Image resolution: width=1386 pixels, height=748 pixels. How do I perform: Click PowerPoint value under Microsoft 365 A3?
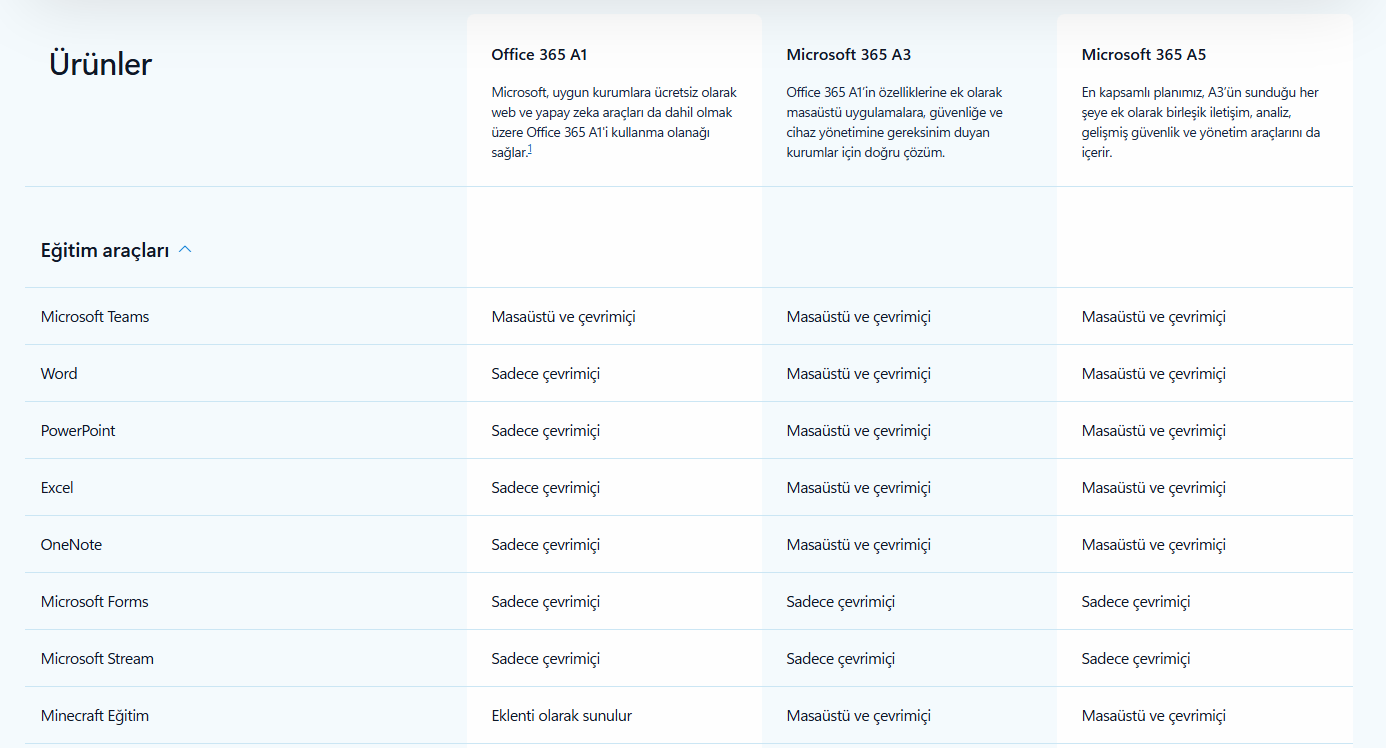(x=859, y=431)
